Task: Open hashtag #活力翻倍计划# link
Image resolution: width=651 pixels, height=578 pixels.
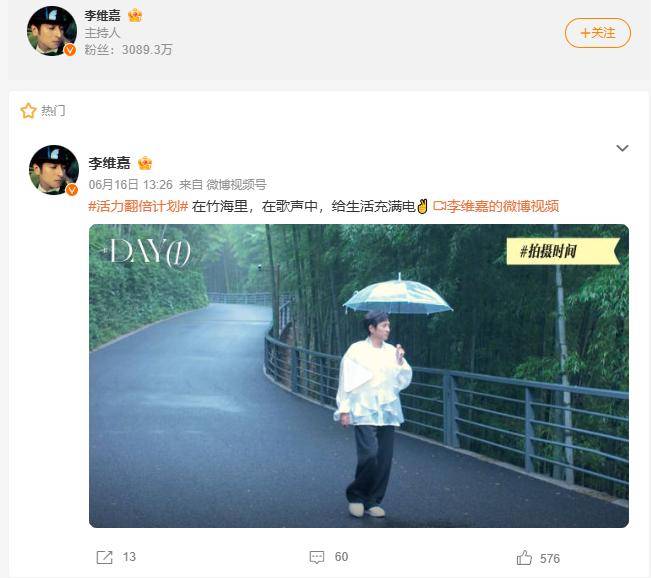Action: pos(138,206)
